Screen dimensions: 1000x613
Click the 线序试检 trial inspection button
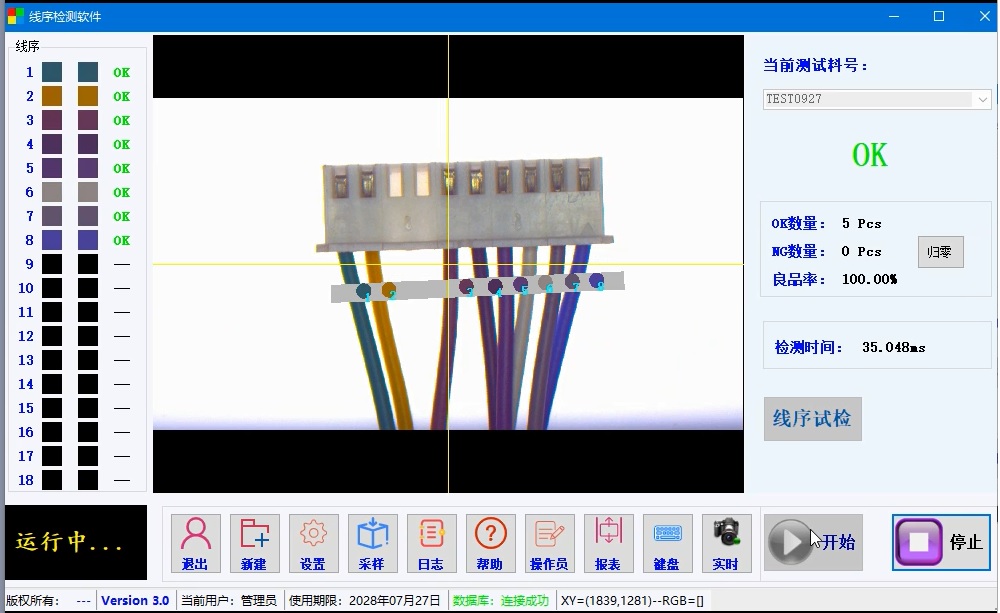point(812,419)
